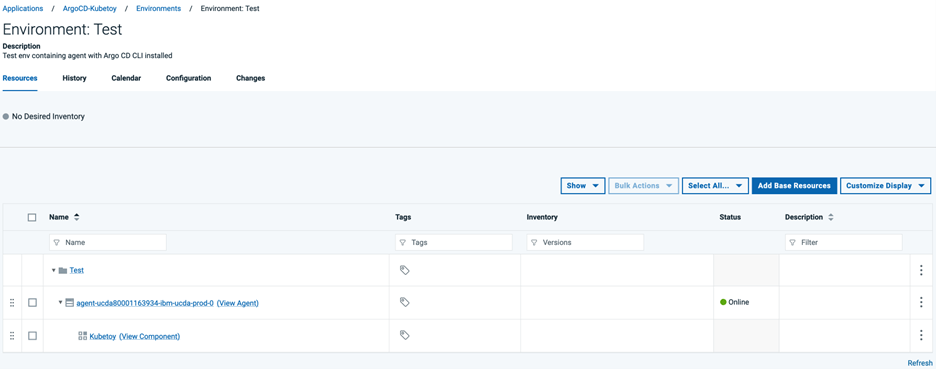This screenshot has width=936, height=369.
Task: Click the Description Filter input field
Action: [x=843, y=242]
